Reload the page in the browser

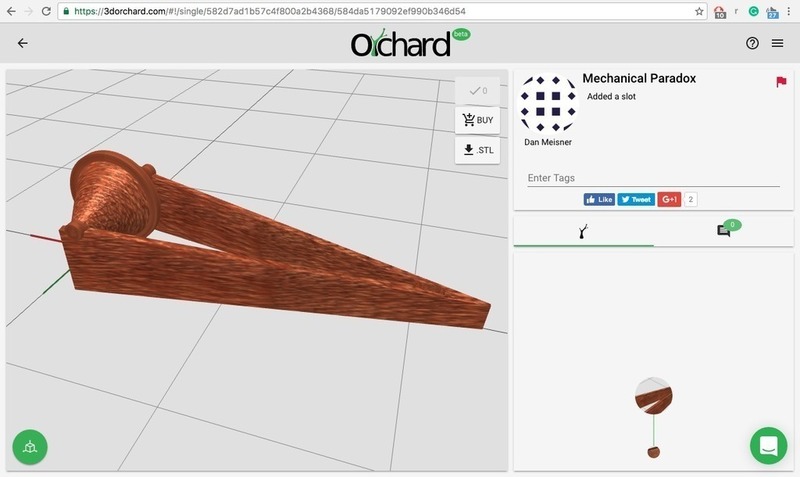pos(46,11)
